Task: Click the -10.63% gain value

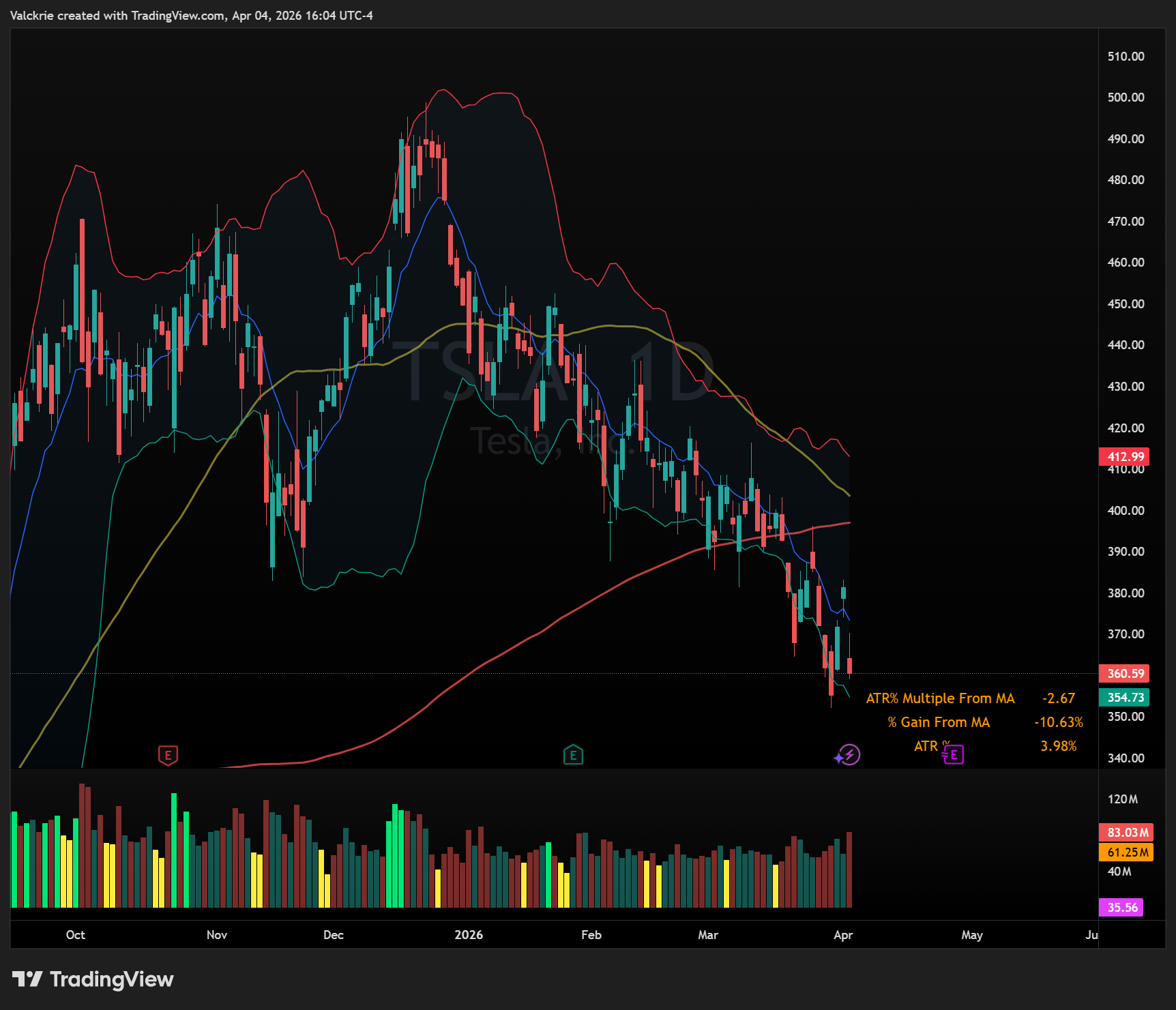Action: (1059, 722)
